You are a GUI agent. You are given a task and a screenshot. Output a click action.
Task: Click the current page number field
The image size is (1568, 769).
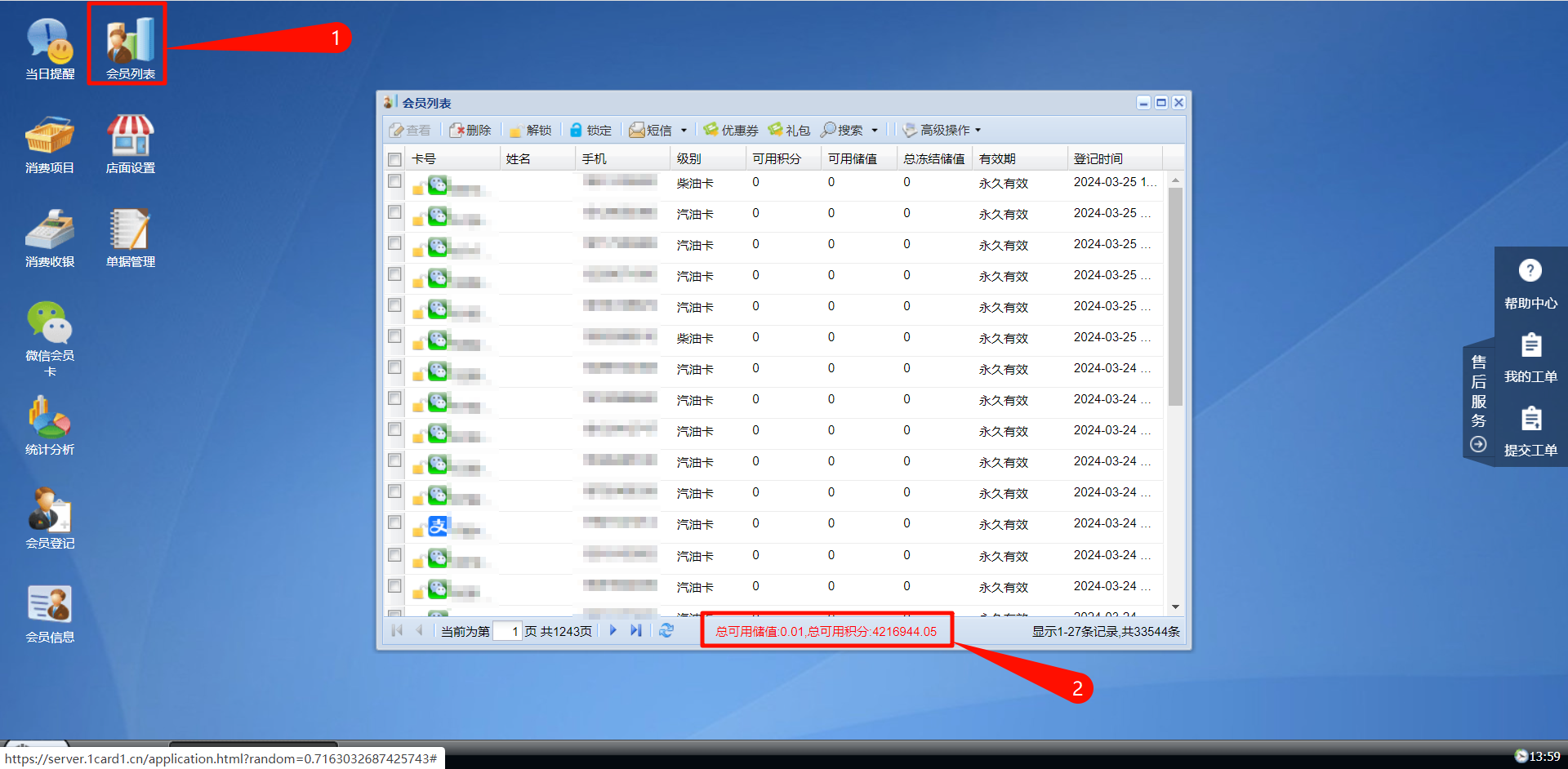point(507,631)
